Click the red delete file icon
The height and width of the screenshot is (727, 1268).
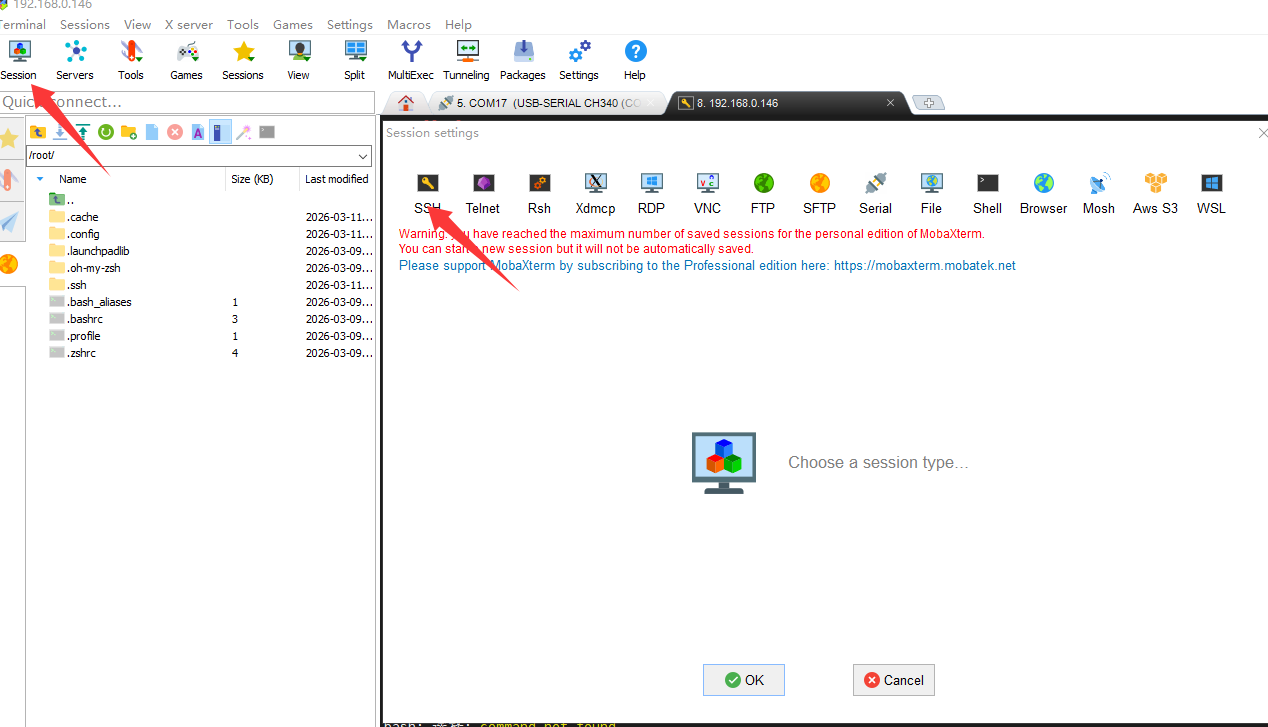(175, 132)
